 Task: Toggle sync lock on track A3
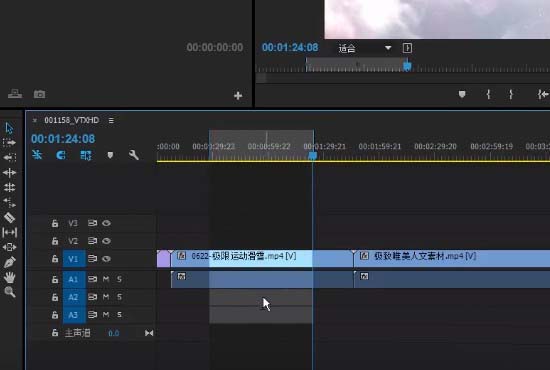pos(92,315)
